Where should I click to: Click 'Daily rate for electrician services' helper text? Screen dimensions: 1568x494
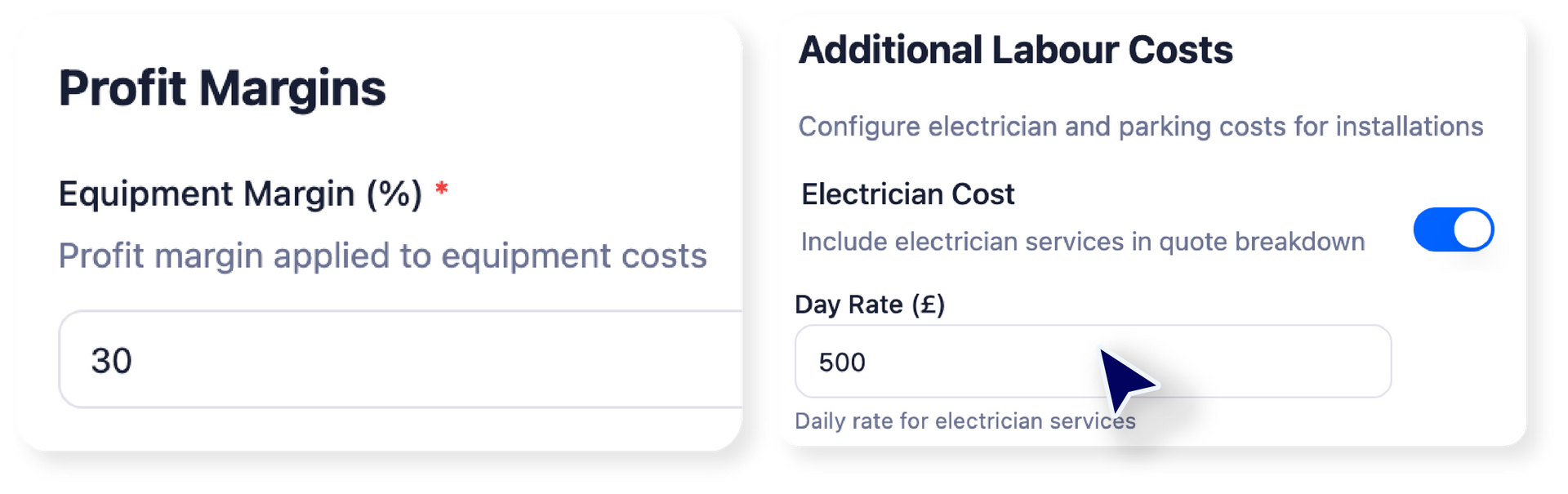[964, 421]
